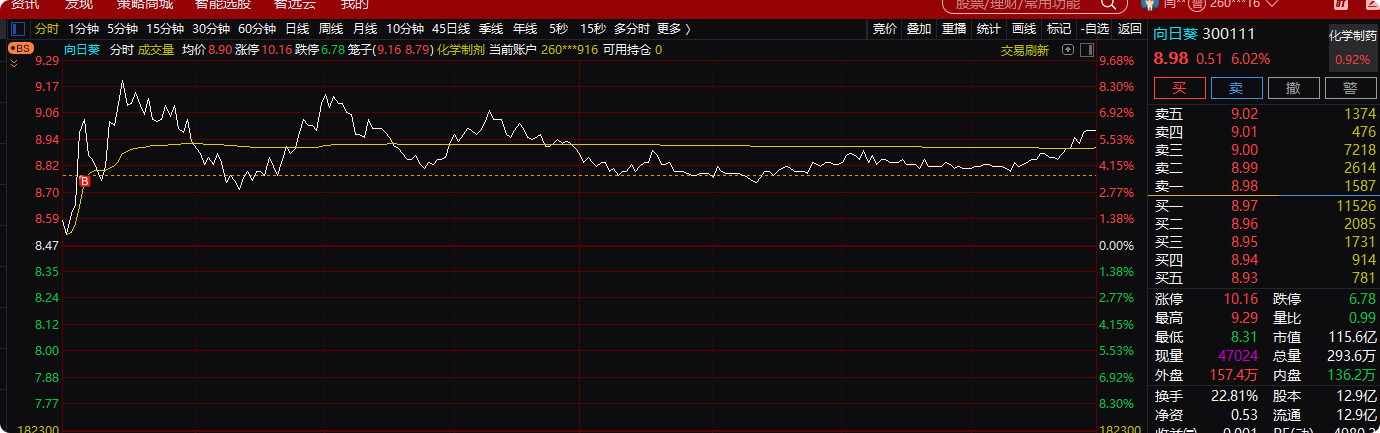
Task: Click 买一 volume 11526
Action: [x=1356, y=205]
